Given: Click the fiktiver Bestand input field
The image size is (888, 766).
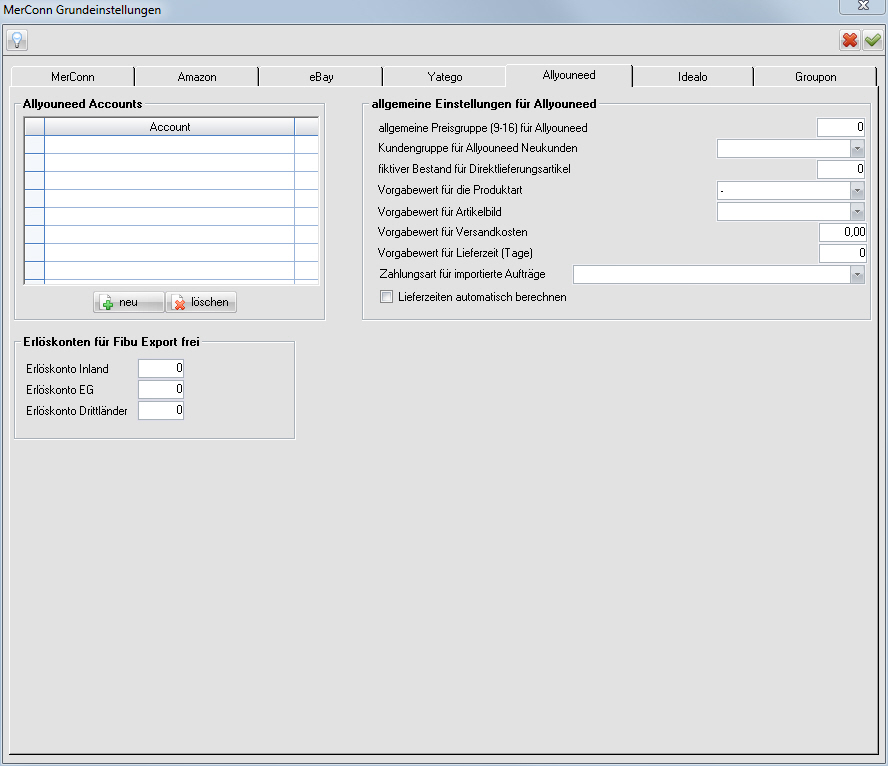Looking at the screenshot, I should [840, 169].
